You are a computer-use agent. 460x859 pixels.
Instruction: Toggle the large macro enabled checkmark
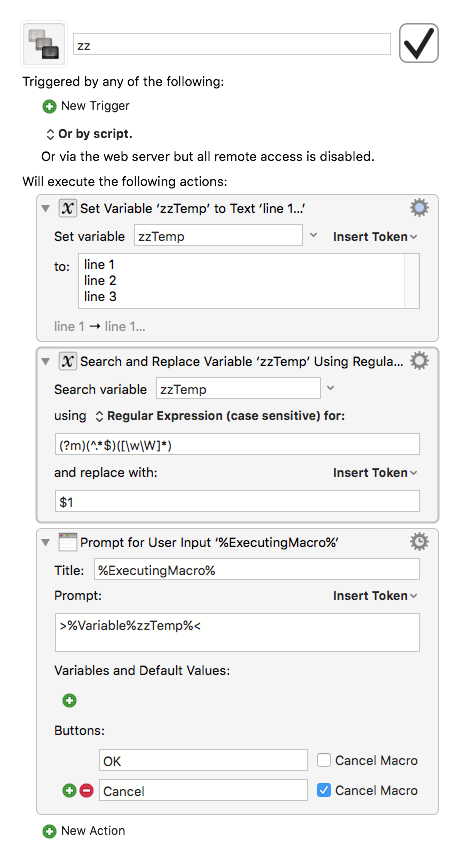pyautogui.click(x=419, y=43)
